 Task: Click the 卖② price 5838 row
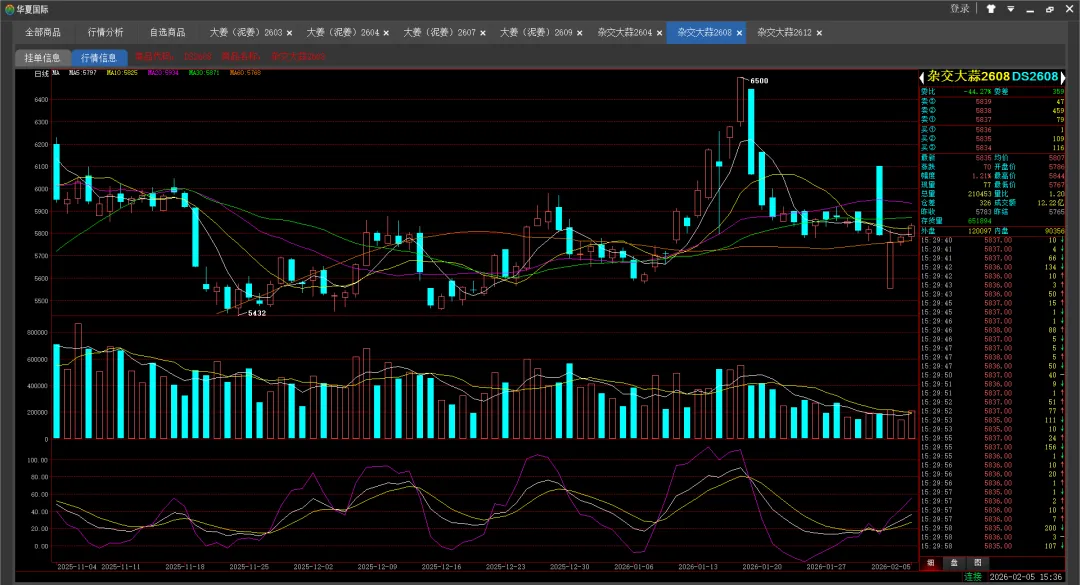coord(992,110)
